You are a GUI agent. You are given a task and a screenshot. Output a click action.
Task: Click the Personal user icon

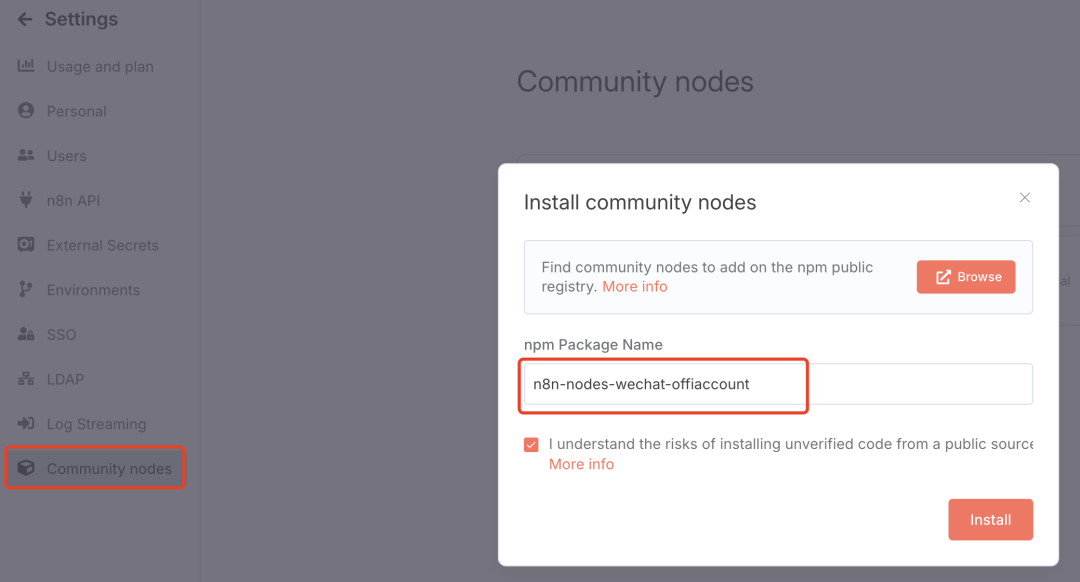pos(26,111)
